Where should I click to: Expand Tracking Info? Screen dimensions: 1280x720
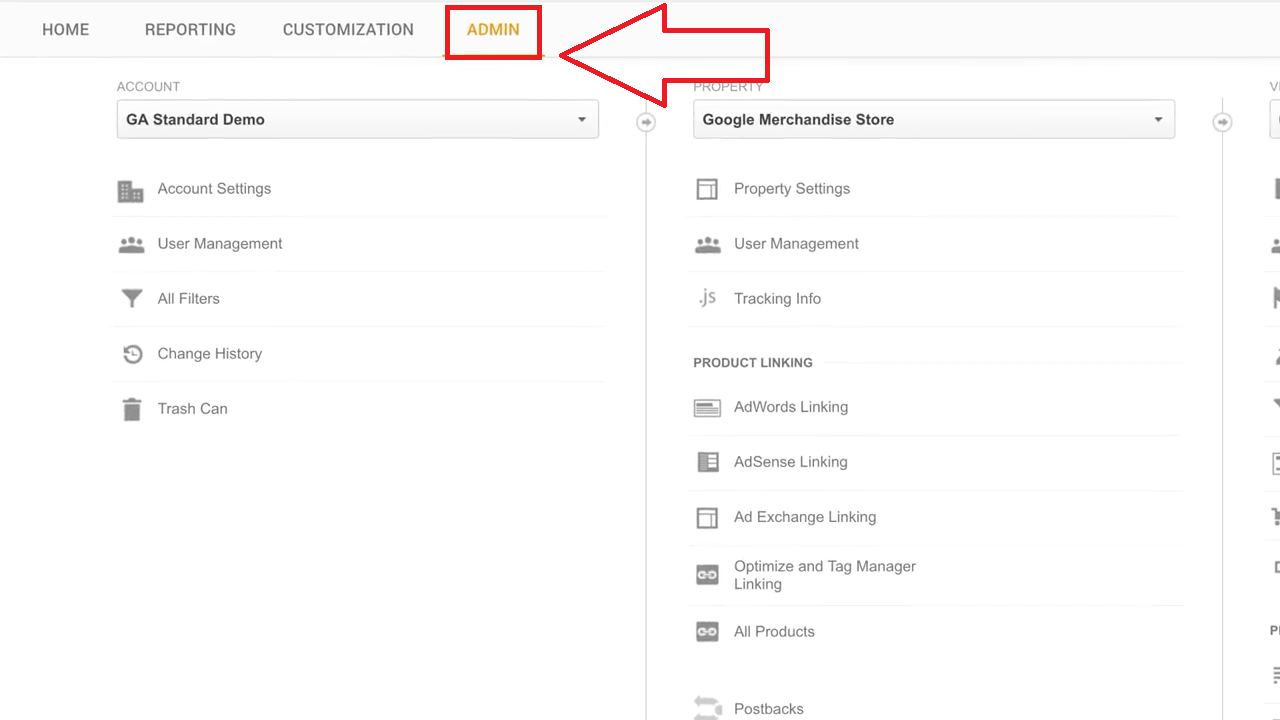[777, 299]
